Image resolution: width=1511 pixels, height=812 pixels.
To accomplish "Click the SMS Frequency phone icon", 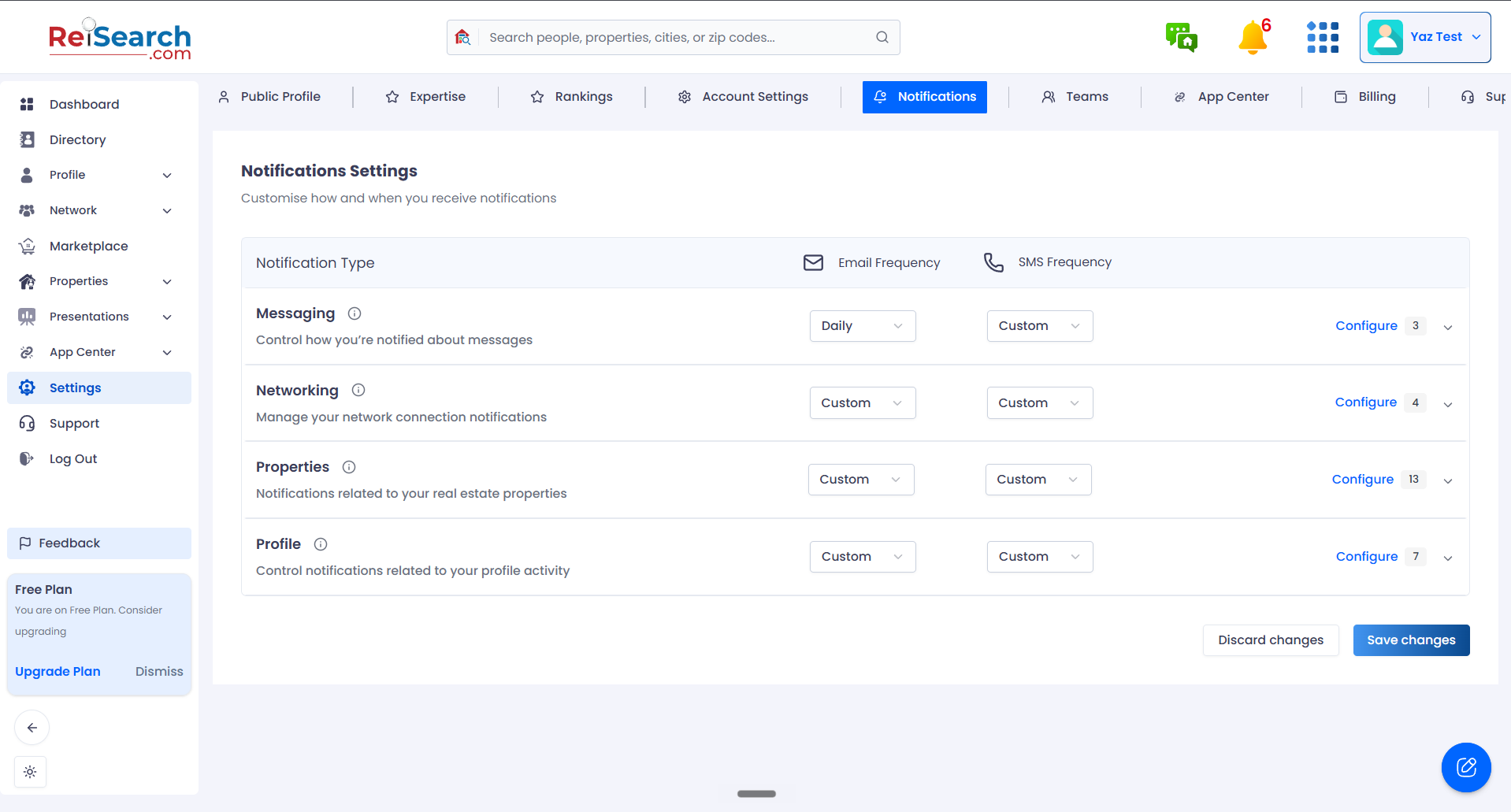I will point(993,262).
